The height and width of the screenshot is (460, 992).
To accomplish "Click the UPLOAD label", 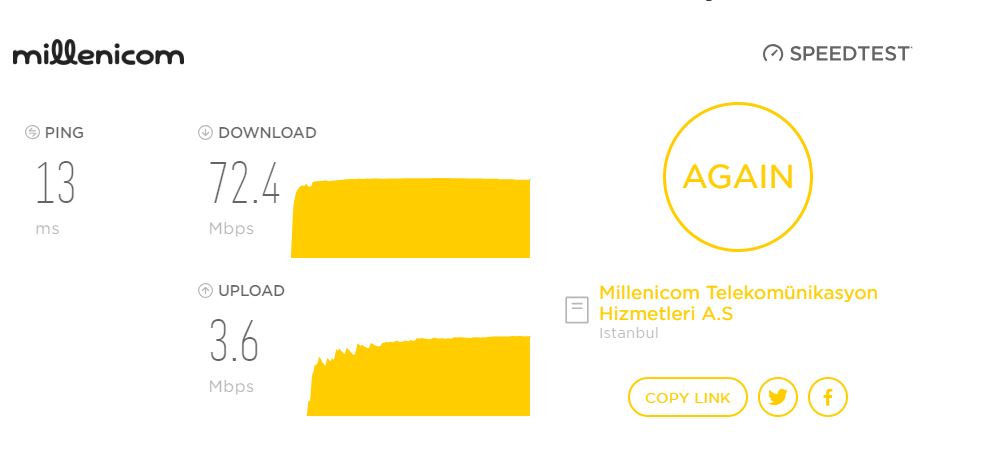I will pos(251,291).
